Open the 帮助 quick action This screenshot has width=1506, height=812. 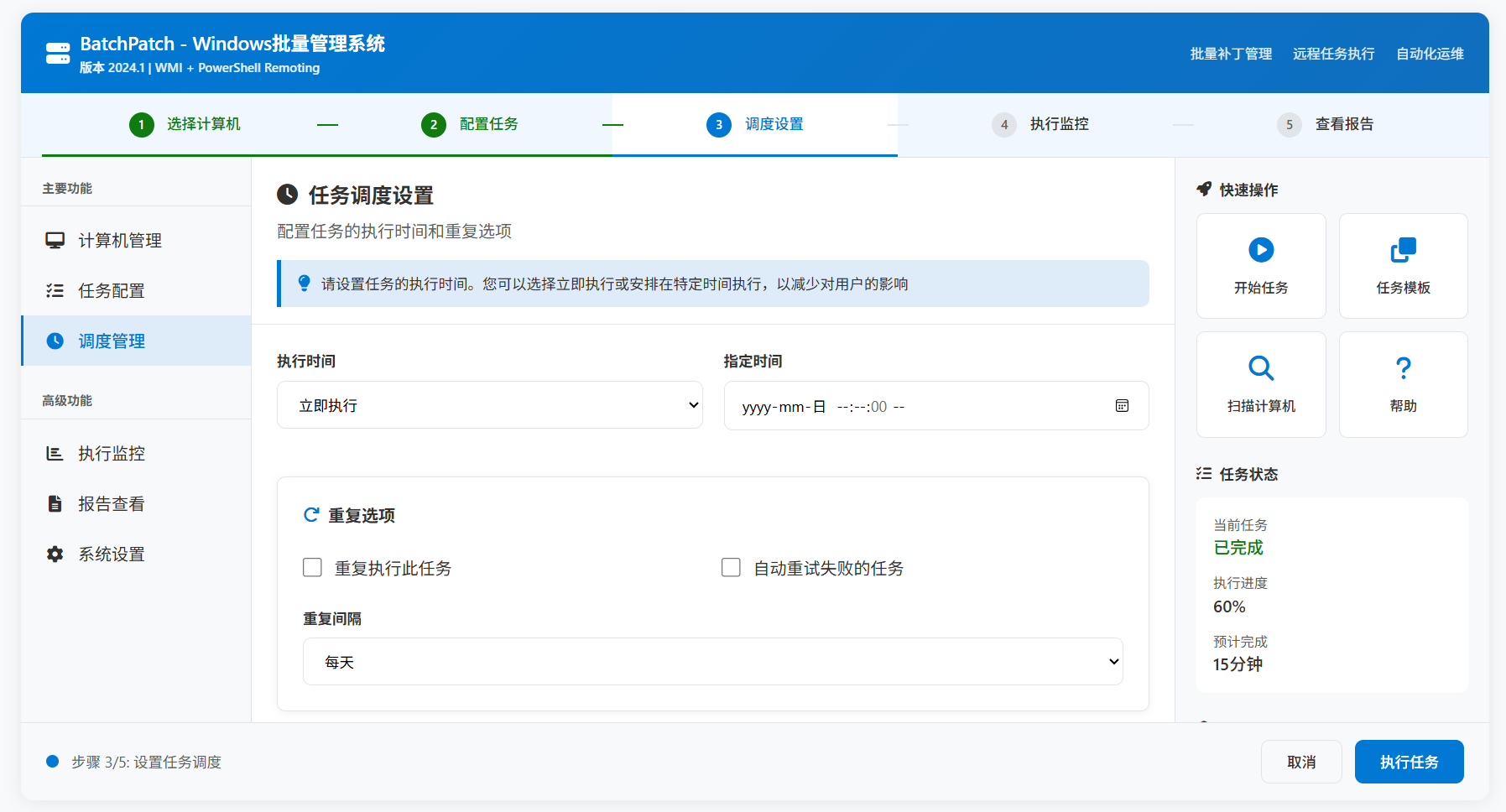[x=1404, y=384]
